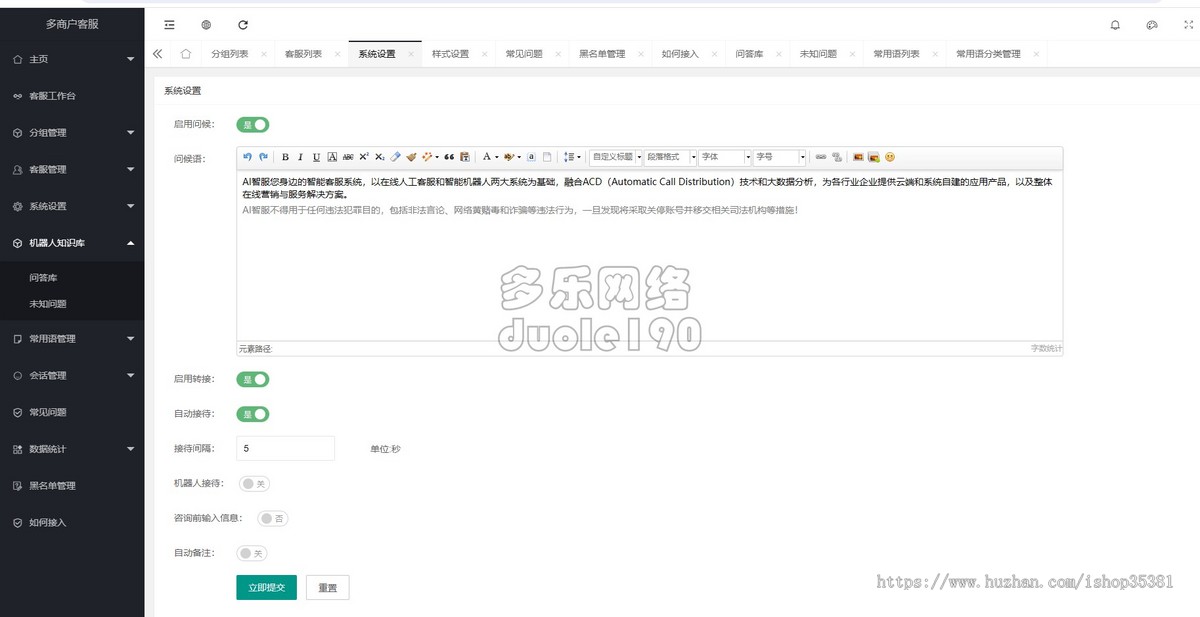Enable the 自动备注 switch
The image size is (1200, 617).
click(253, 553)
